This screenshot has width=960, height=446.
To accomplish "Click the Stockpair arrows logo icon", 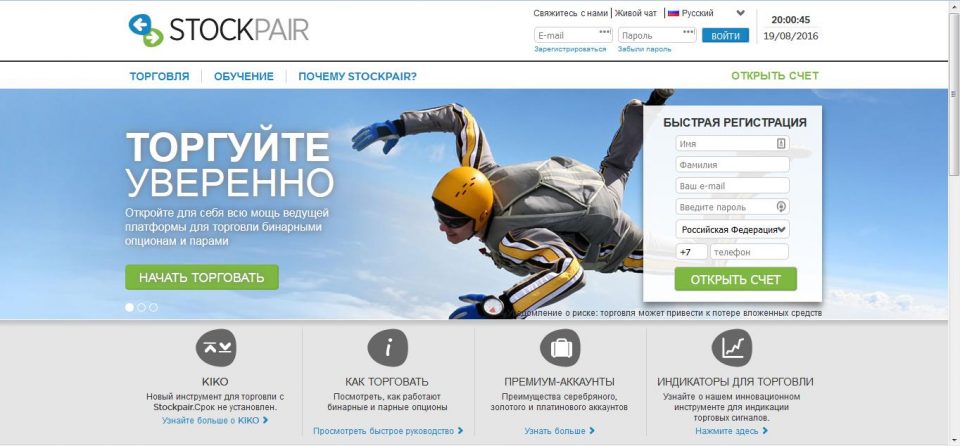I will coord(146,31).
